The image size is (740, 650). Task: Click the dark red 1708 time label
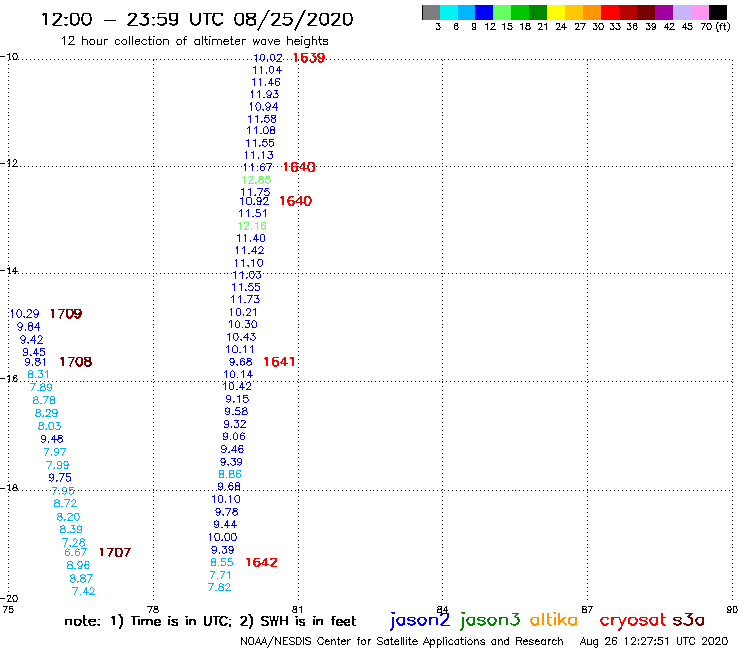76,362
